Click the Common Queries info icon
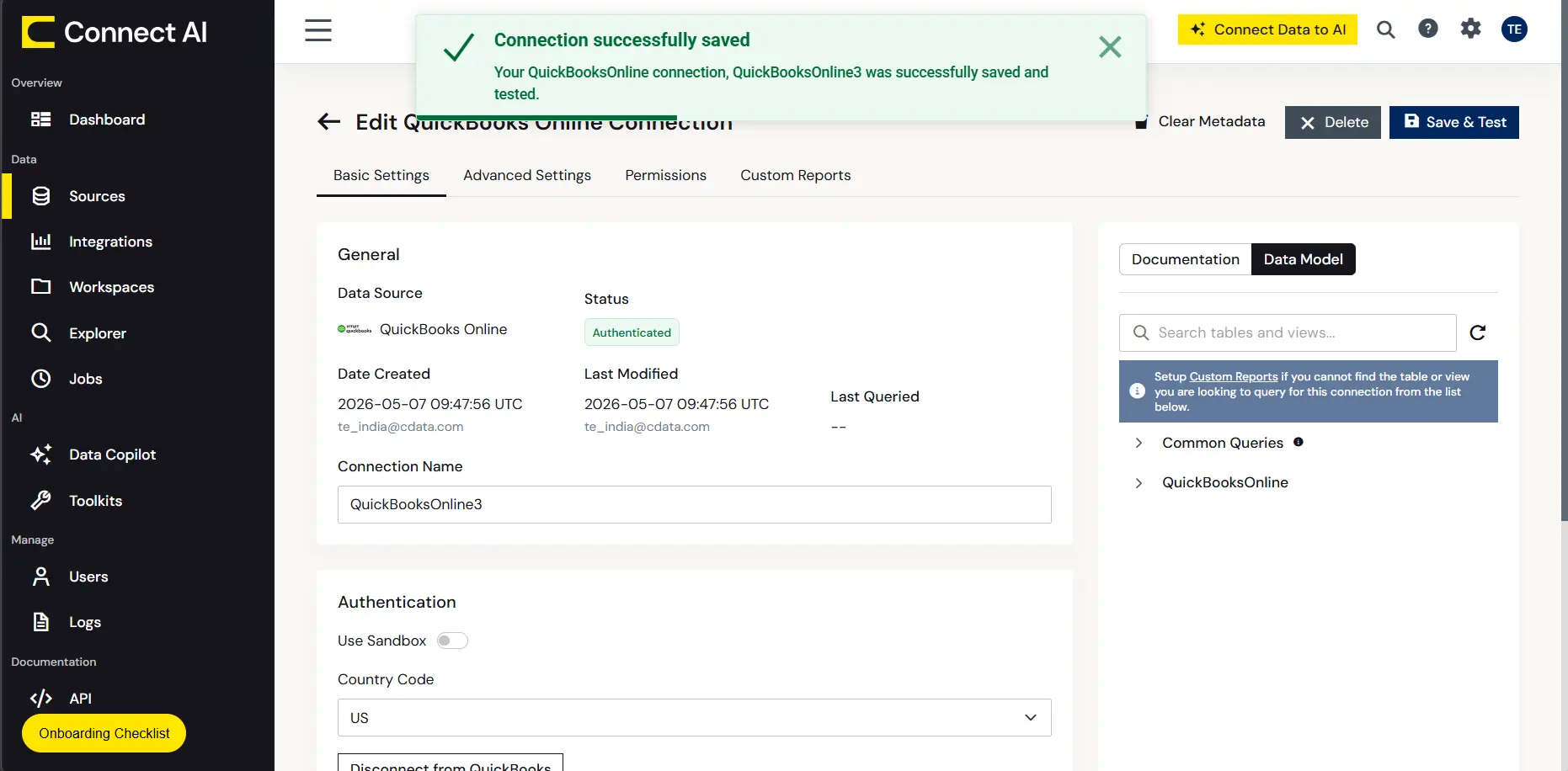1568x771 pixels. pyautogui.click(x=1299, y=442)
